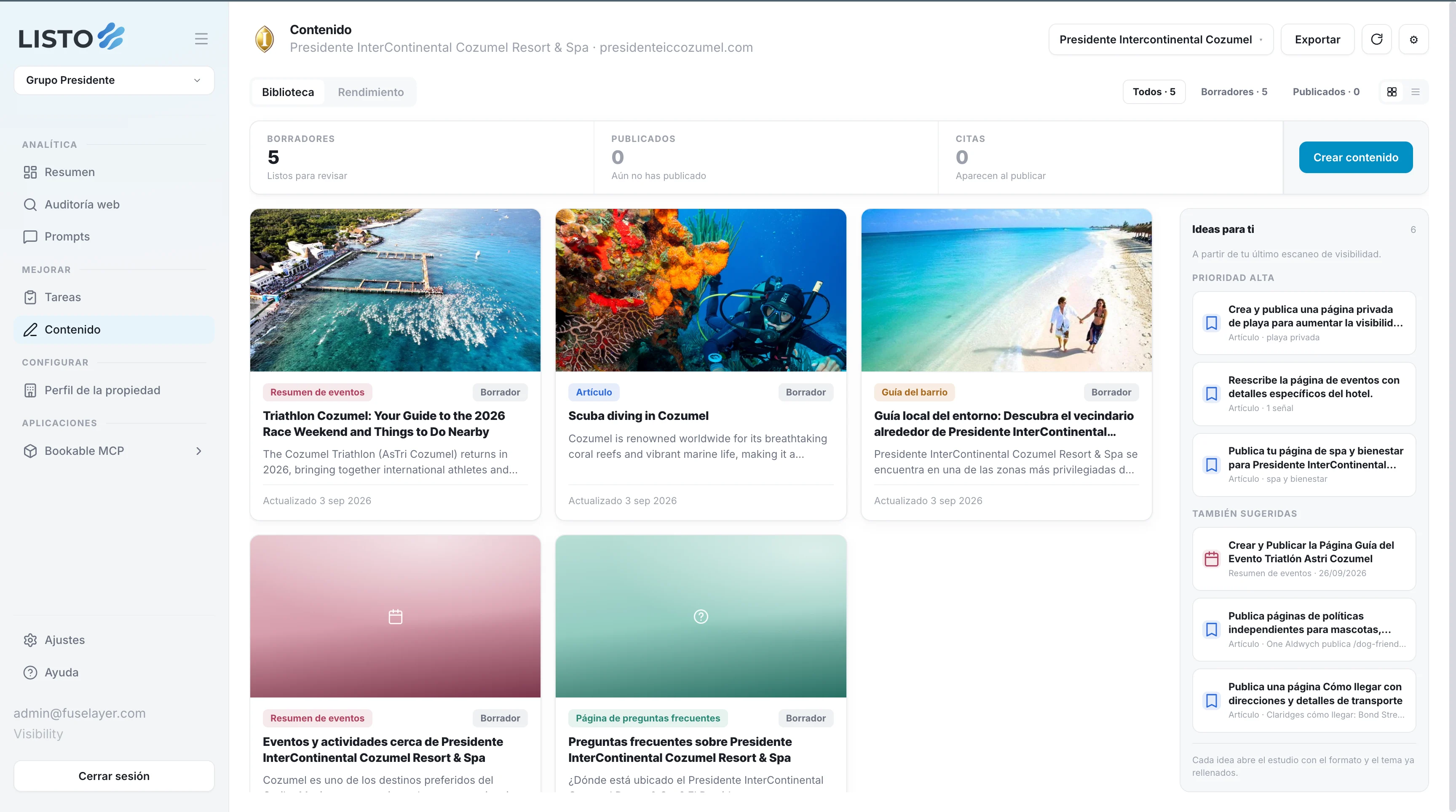
Task: Click the refresh icon in the header
Action: coord(1376,40)
